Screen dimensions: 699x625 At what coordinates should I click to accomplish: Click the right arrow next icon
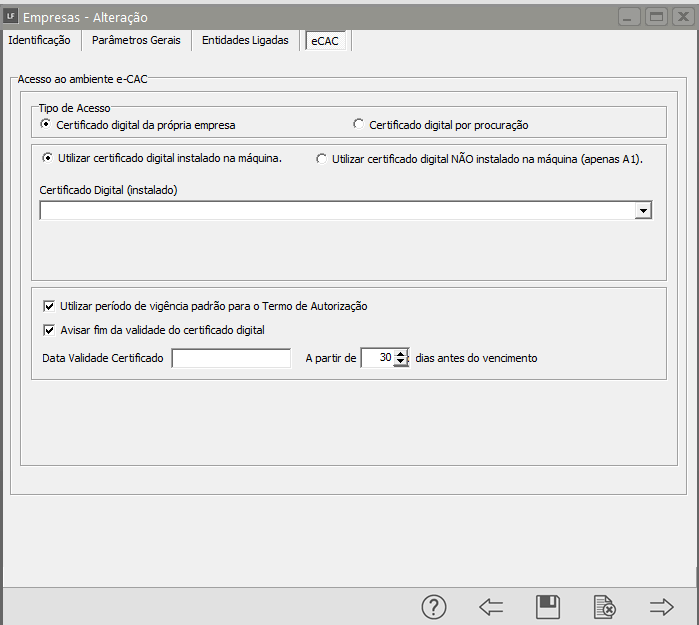(661, 606)
